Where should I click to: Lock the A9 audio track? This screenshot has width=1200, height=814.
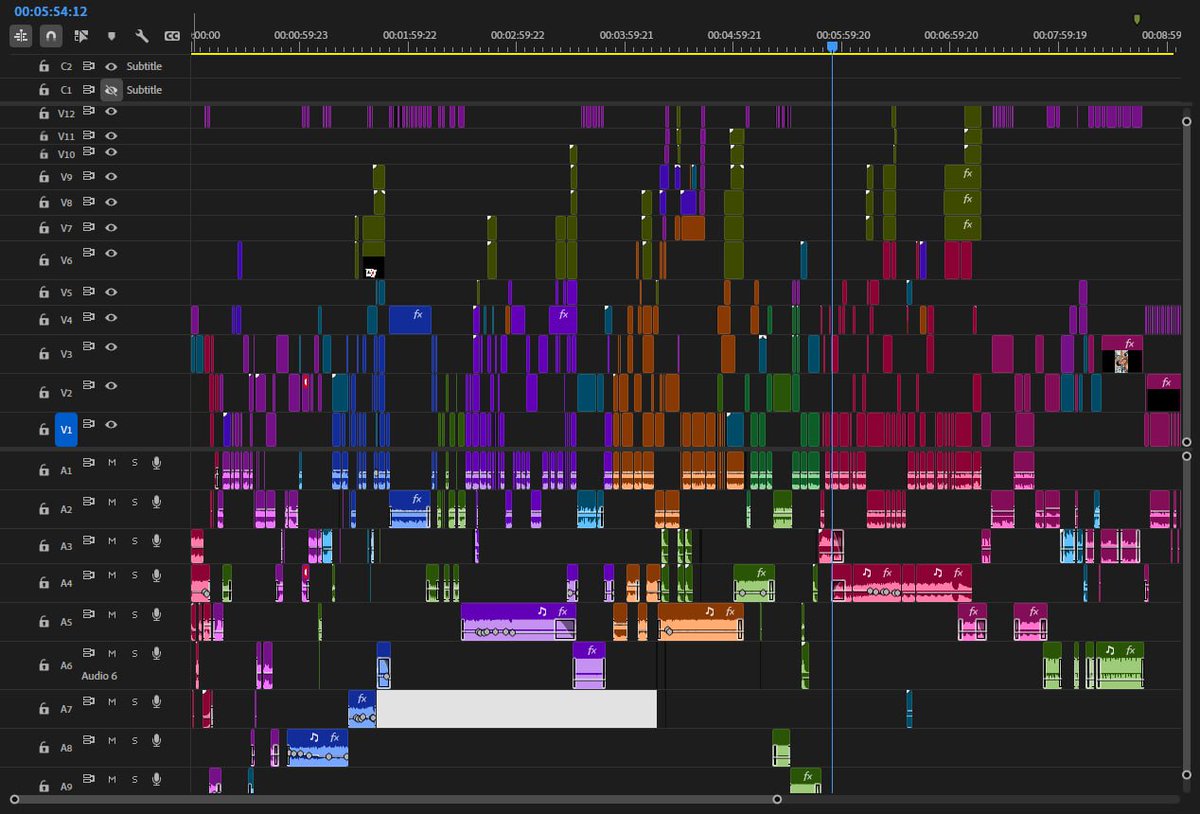point(43,787)
